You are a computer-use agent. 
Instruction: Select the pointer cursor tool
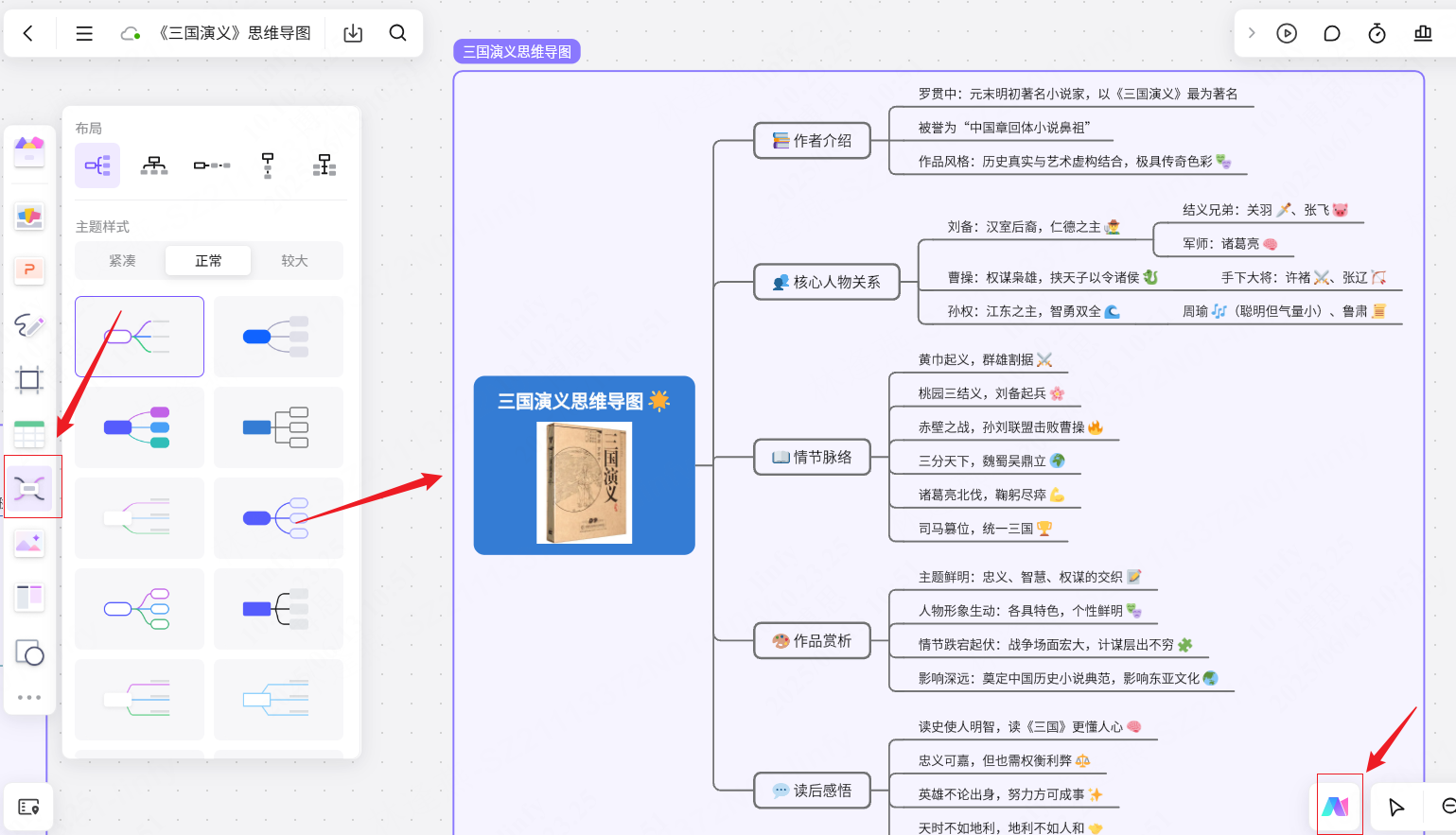pyautogui.click(x=1396, y=807)
